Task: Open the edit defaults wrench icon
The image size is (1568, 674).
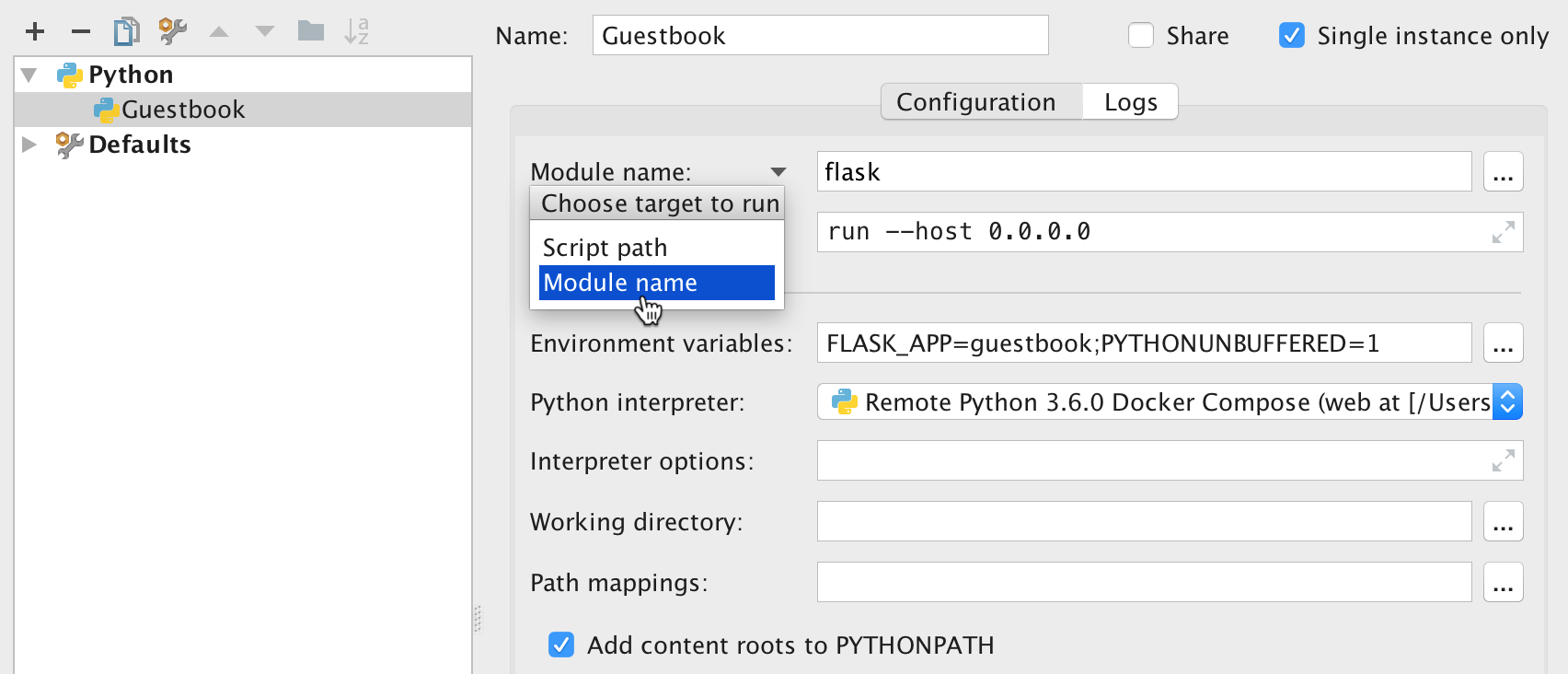Action: coord(172,32)
